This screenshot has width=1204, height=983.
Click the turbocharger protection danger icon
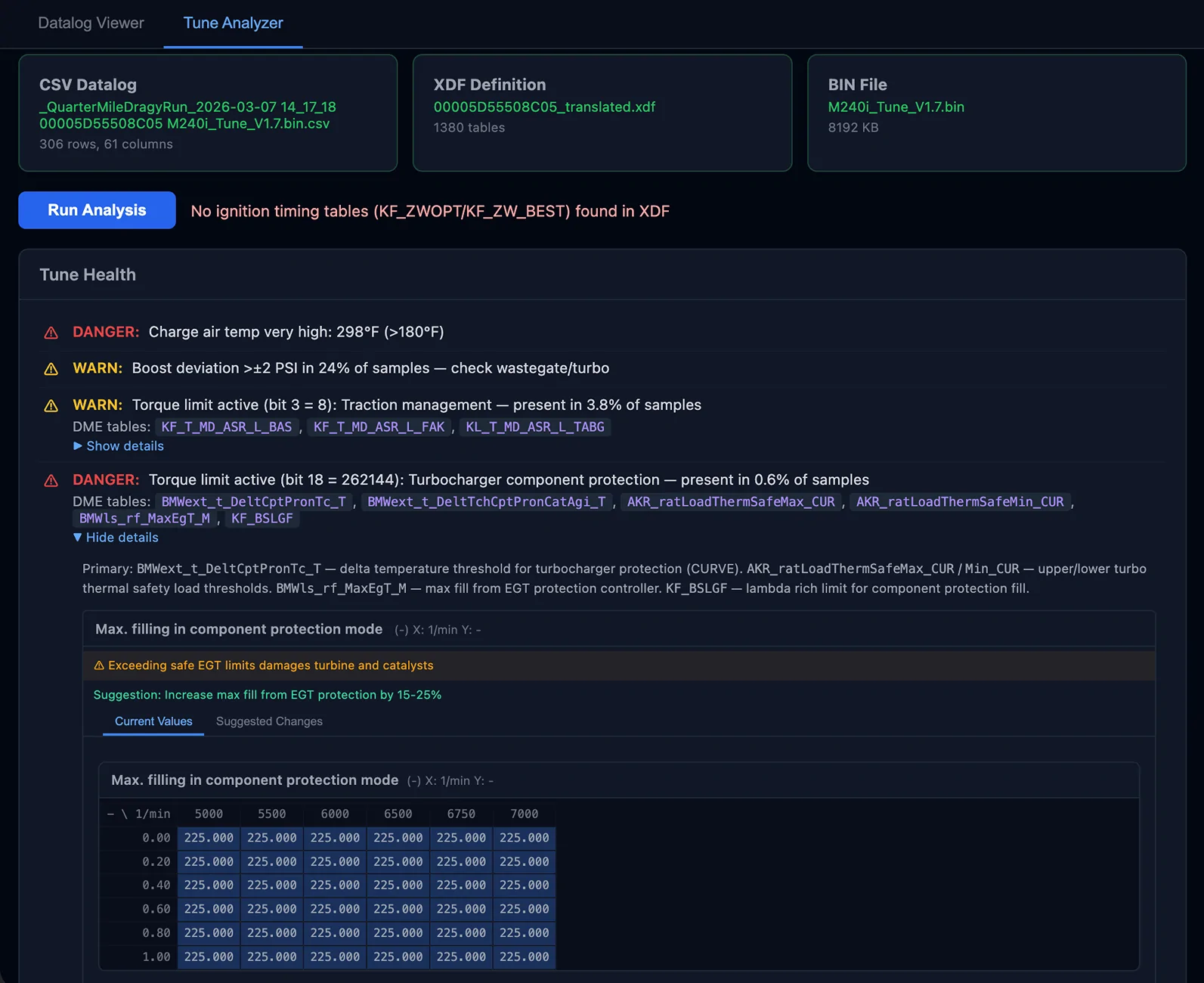click(51, 481)
